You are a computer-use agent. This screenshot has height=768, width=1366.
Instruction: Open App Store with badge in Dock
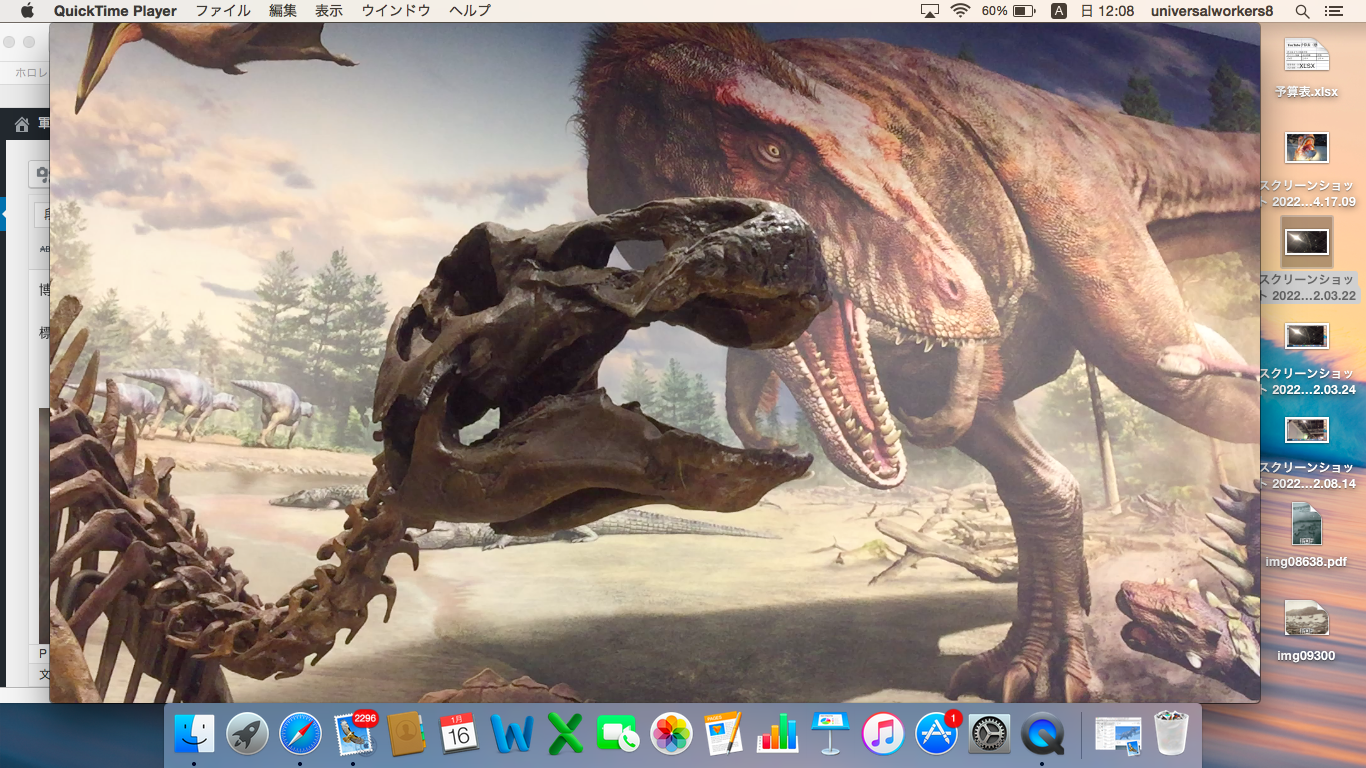click(936, 735)
